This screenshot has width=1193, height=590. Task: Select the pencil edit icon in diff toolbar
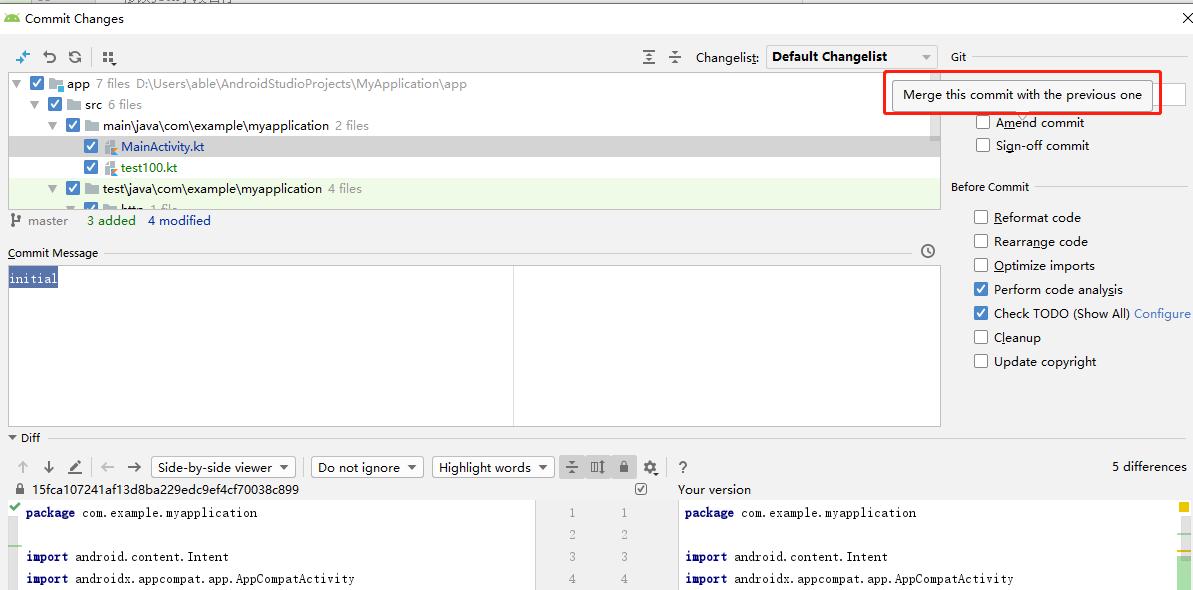tap(74, 466)
